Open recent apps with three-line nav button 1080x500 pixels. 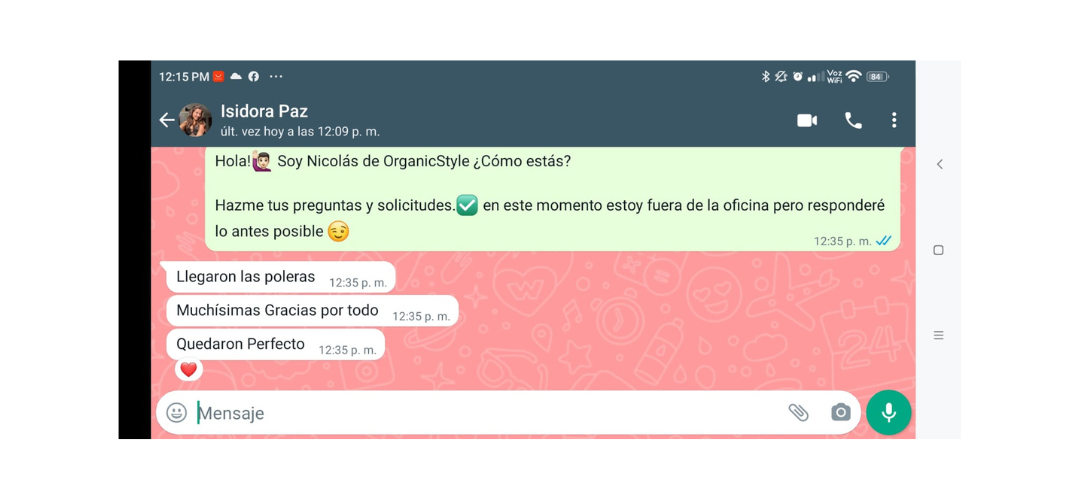pos(938,335)
